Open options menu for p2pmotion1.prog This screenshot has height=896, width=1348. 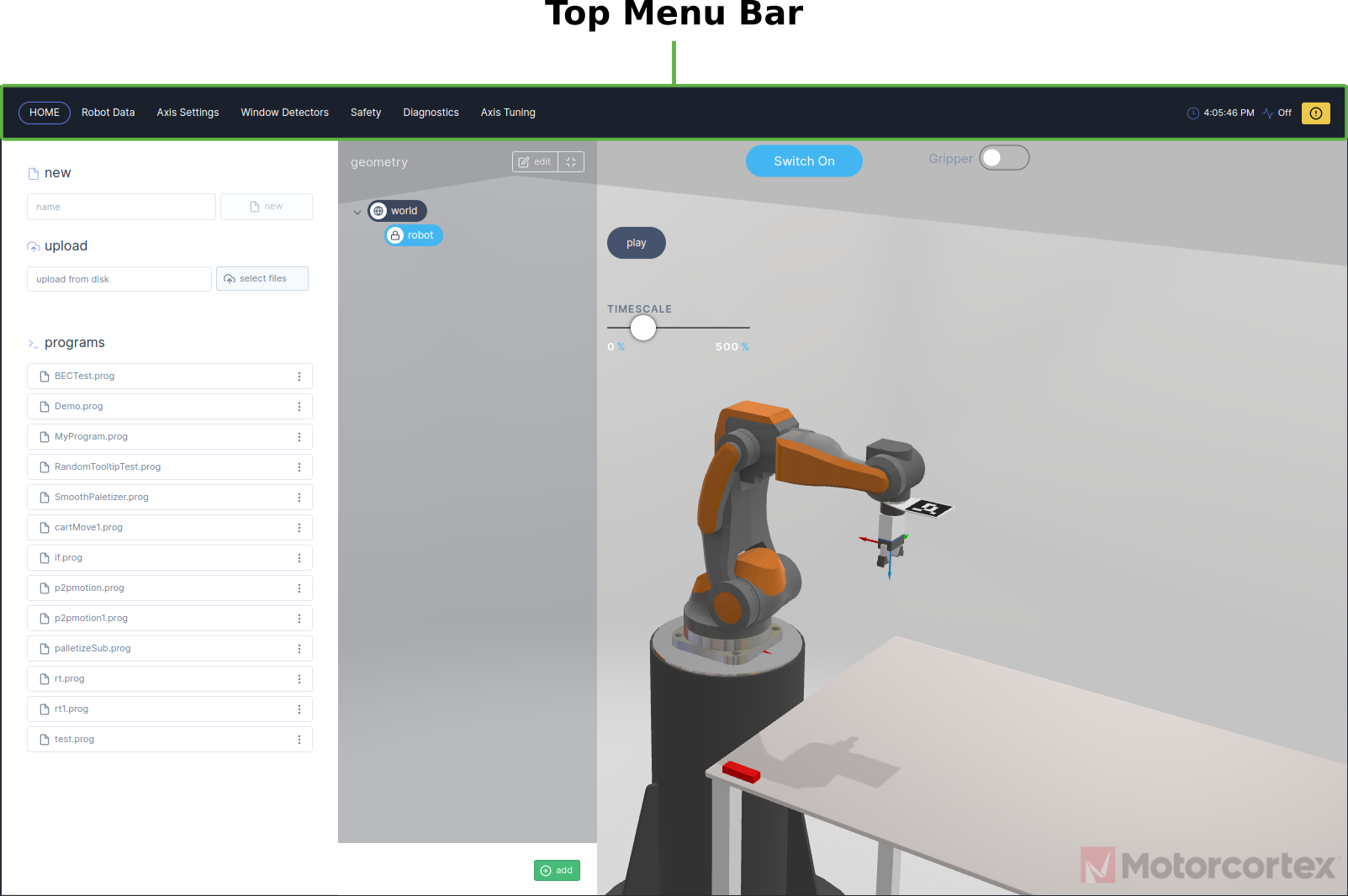pyautogui.click(x=299, y=619)
